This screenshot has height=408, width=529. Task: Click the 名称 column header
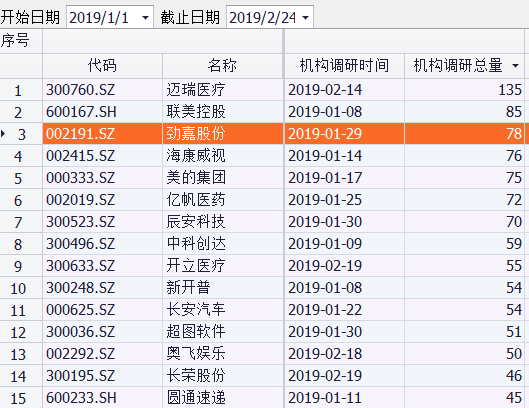[222, 65]
